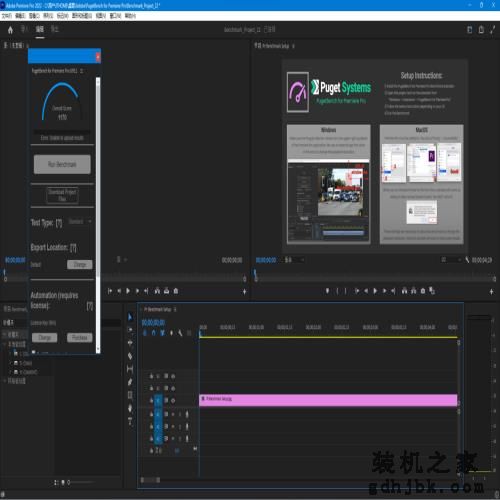Toggle A3 voice-over record microphone
Viewport: 500px width, 500px height.
click(x=187, y=439)
